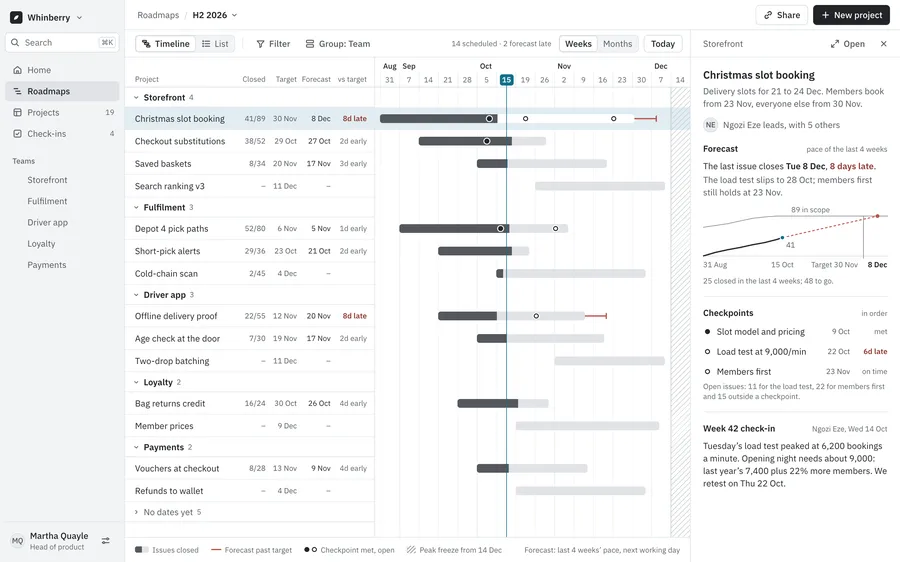Open the Group: Team dropdown
Viewport: 900px width, 562px height.
pos(338,44)
